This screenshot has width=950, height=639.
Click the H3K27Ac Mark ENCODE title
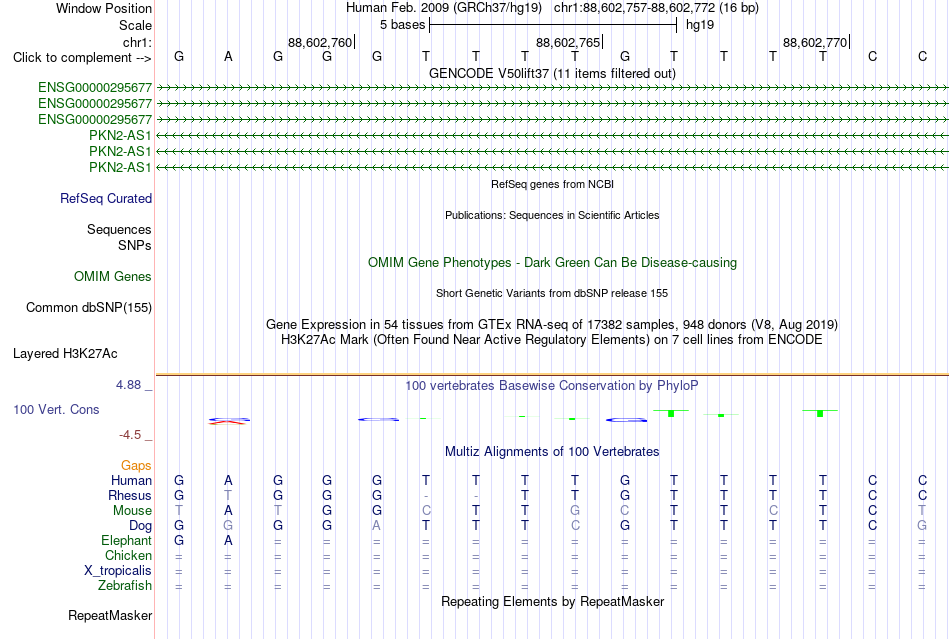552,339
